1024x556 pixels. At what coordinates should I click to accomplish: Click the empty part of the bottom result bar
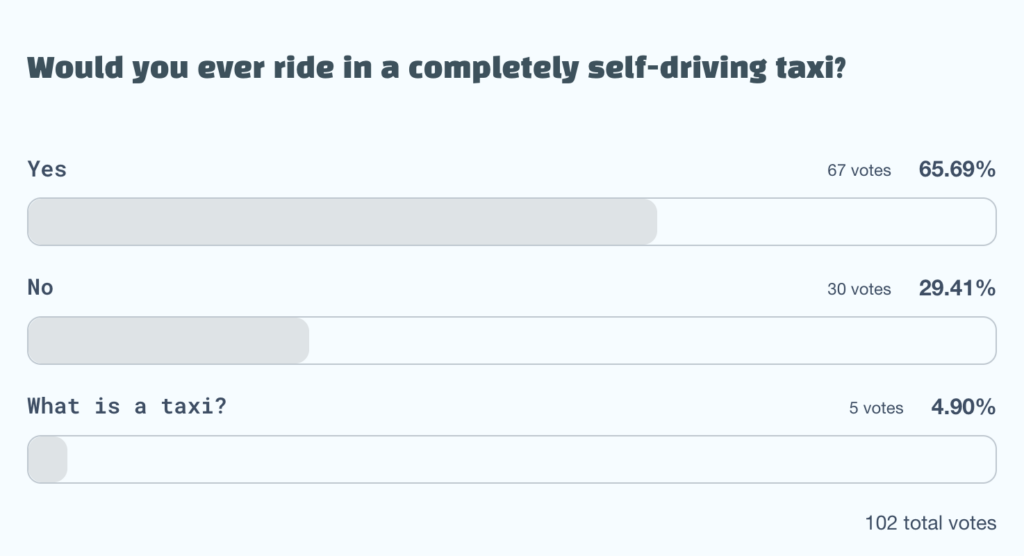tap(530, 460)
